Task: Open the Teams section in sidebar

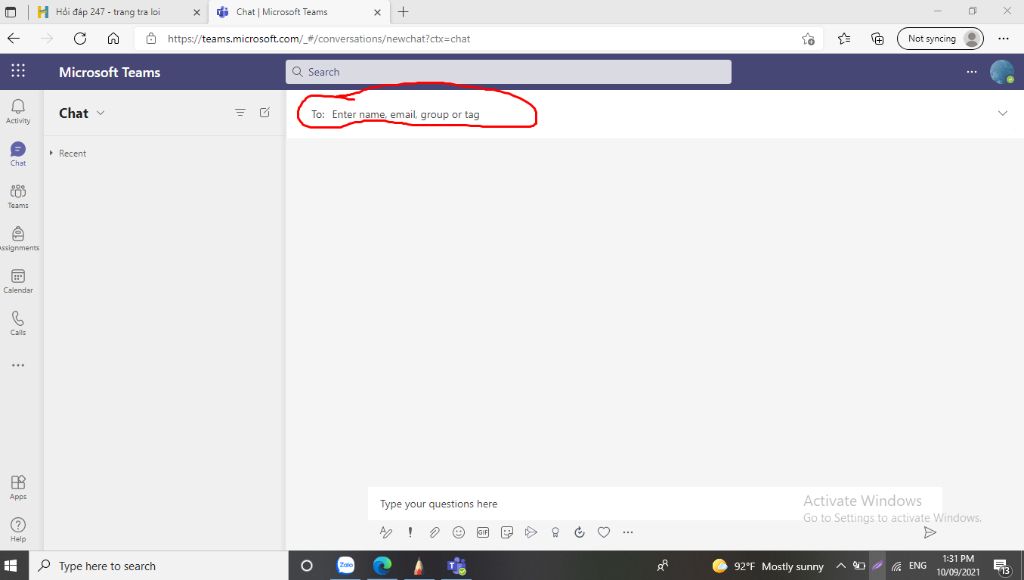Action: (x=18, y=196)
